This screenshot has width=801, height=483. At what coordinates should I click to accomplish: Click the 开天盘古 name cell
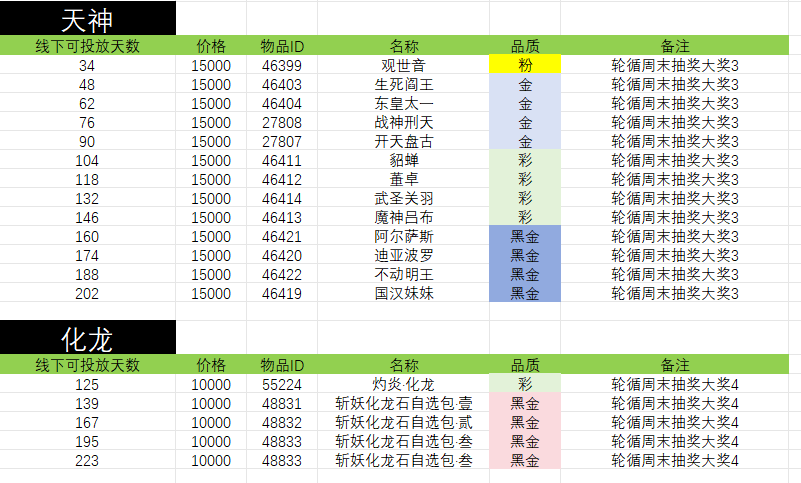(403, 141)
